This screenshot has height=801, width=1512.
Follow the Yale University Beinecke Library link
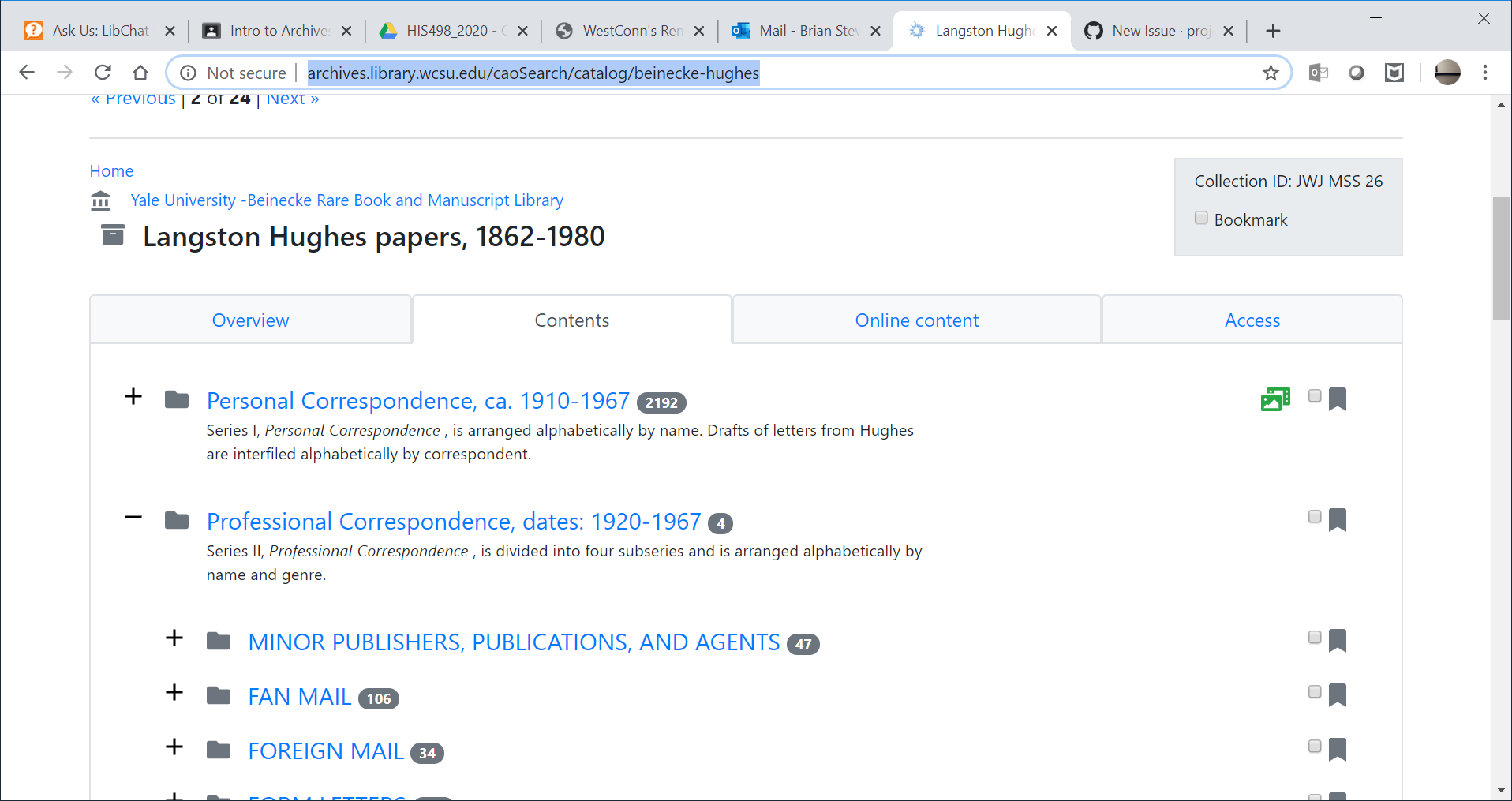[x=346, y=200]
